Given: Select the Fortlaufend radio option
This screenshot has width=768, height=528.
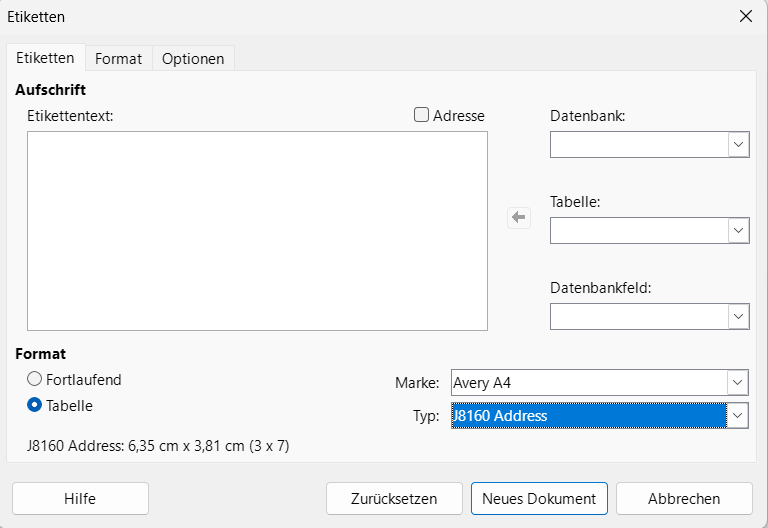Looking at the screenshot, I should tap(35, 380).
